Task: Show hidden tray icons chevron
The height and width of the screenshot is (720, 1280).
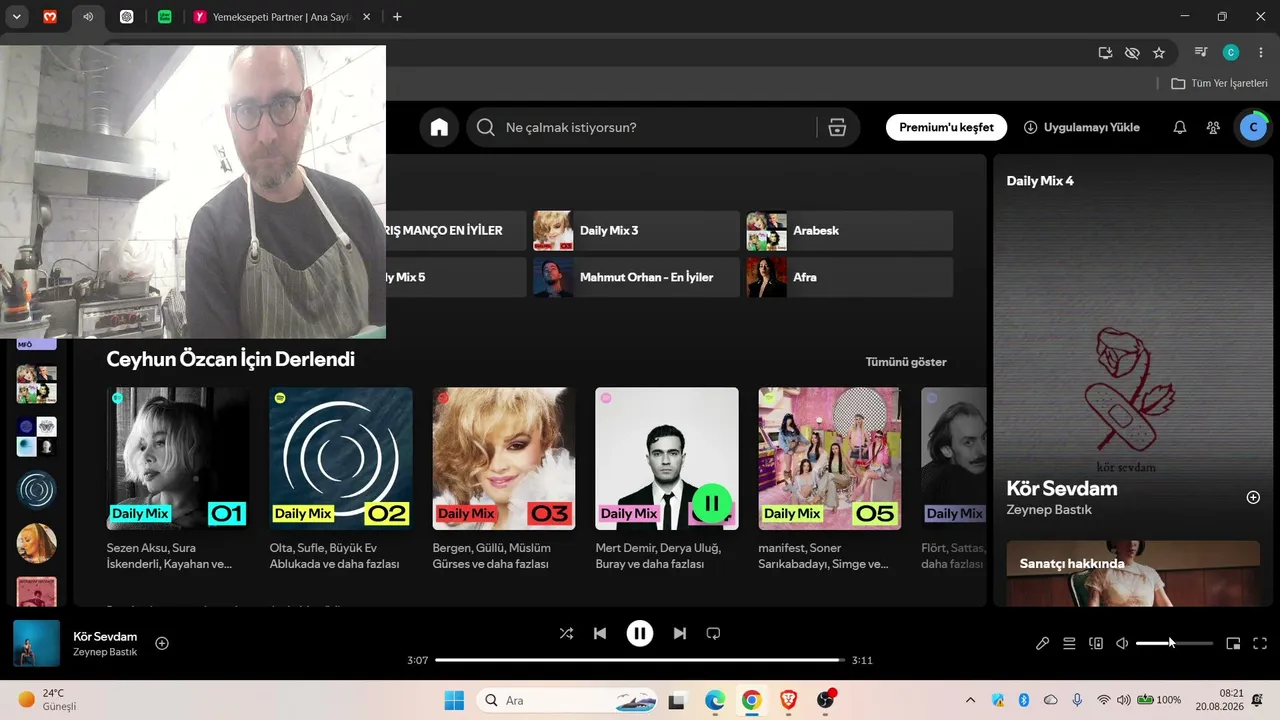Action: (970, 700)
